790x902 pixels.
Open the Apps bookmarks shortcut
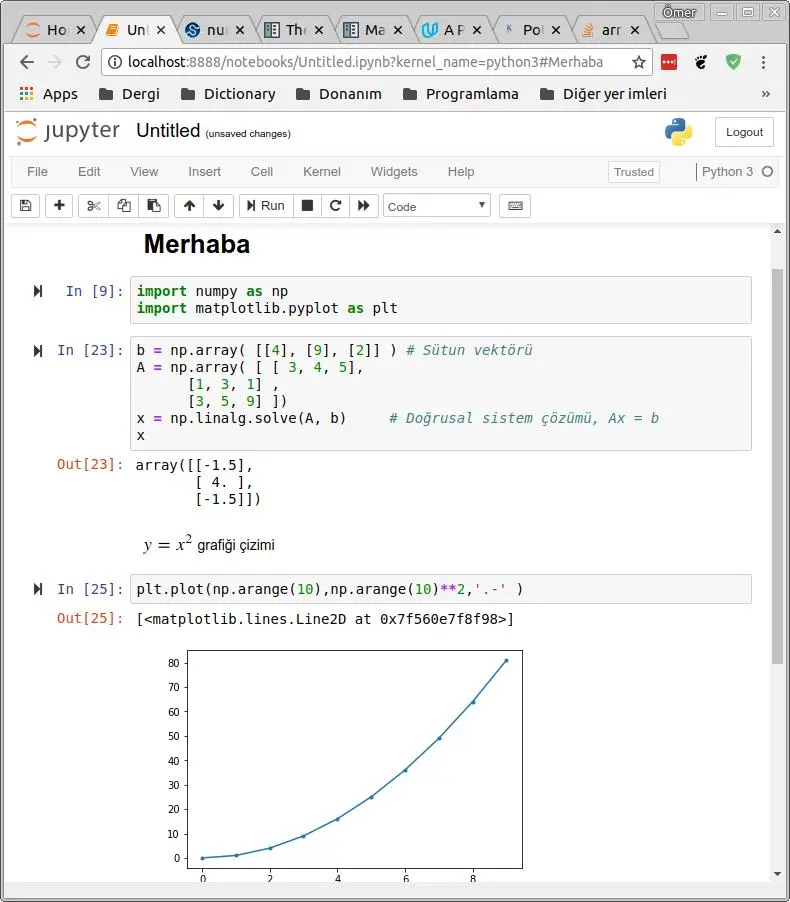(x=49, y=94)
